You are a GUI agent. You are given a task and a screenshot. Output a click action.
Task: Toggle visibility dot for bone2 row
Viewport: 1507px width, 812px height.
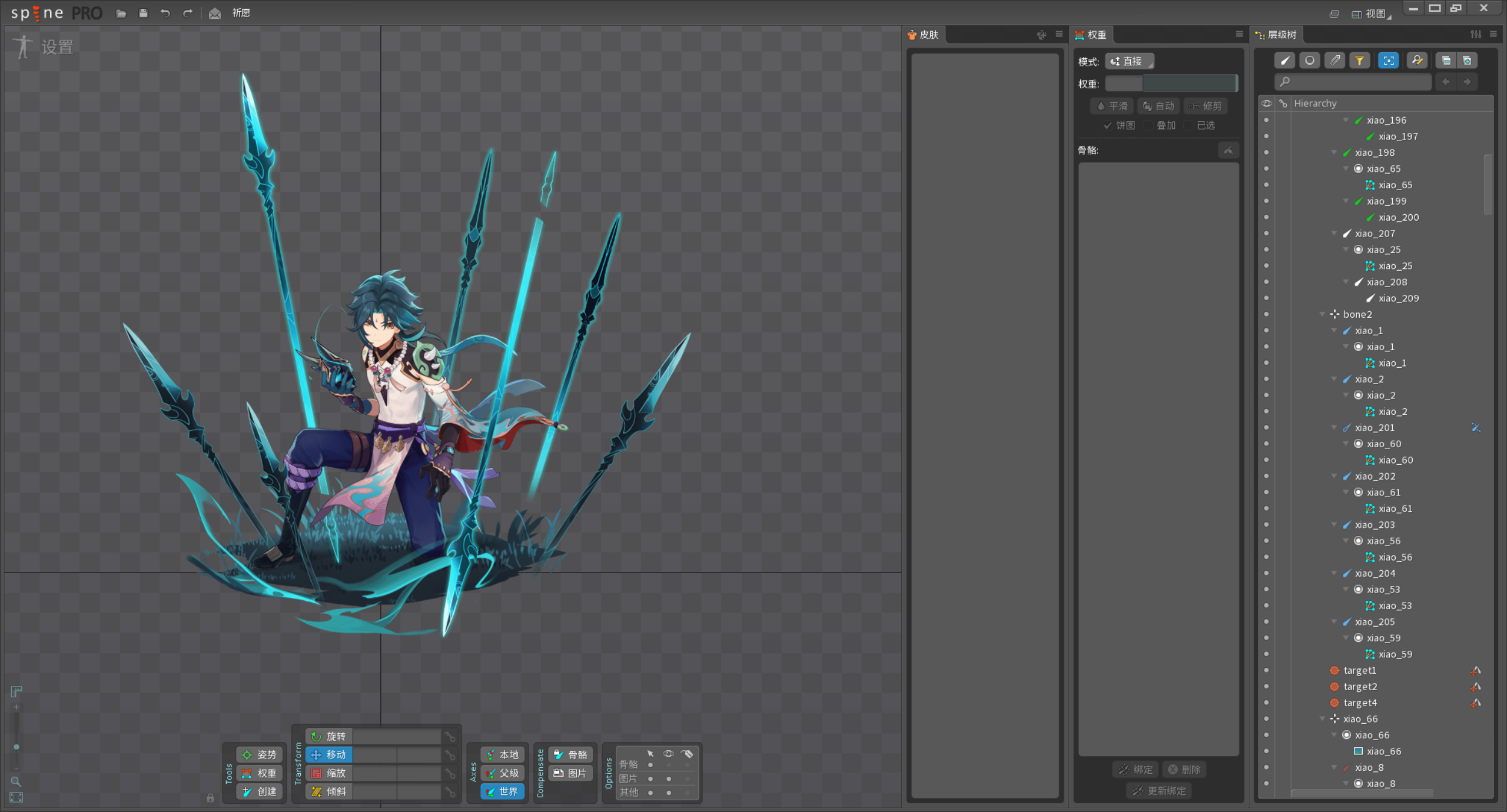tap(1266, 314)
